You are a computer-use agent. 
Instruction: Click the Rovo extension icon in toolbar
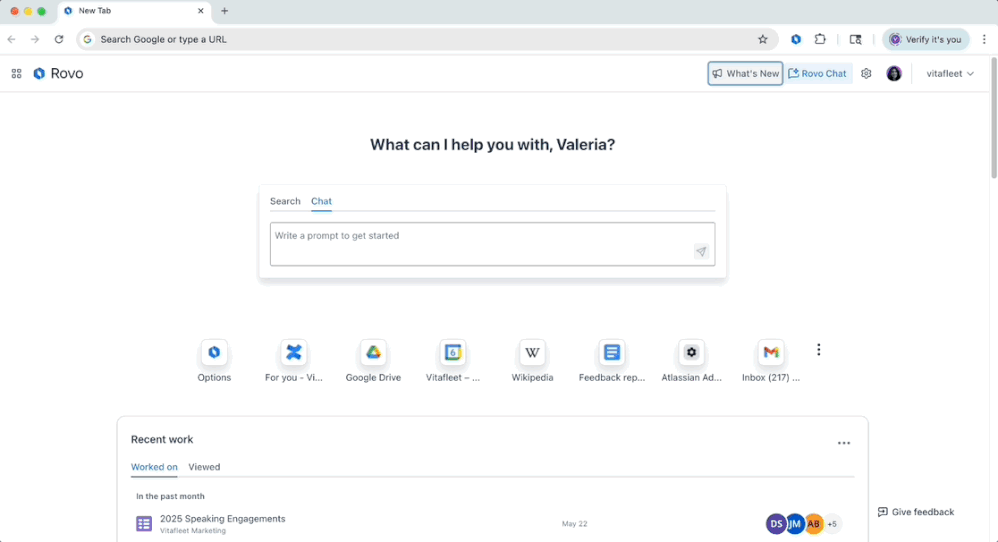click(x=796, y=39)
